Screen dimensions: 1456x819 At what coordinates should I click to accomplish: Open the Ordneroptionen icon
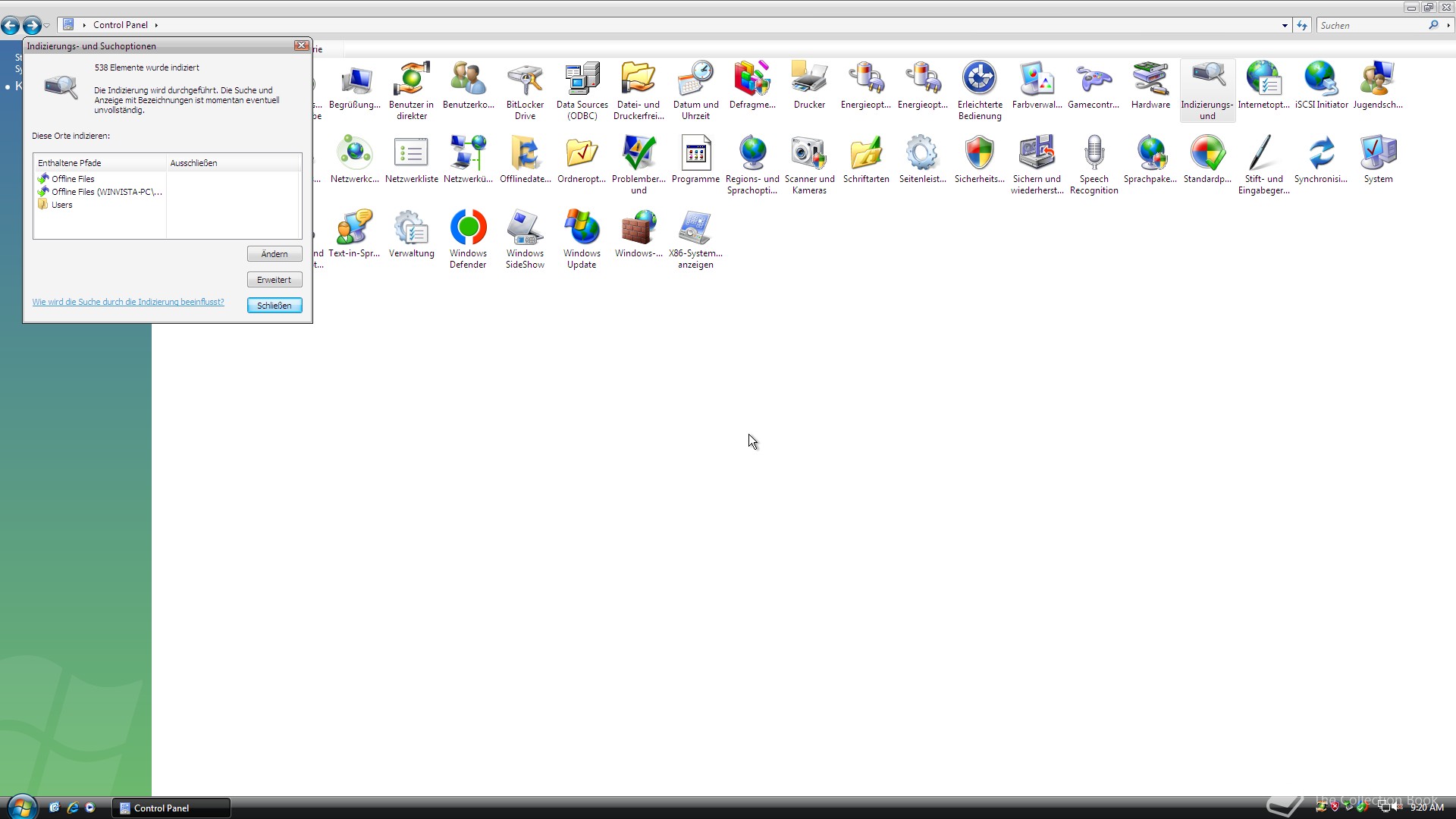[x=582, y=160]
